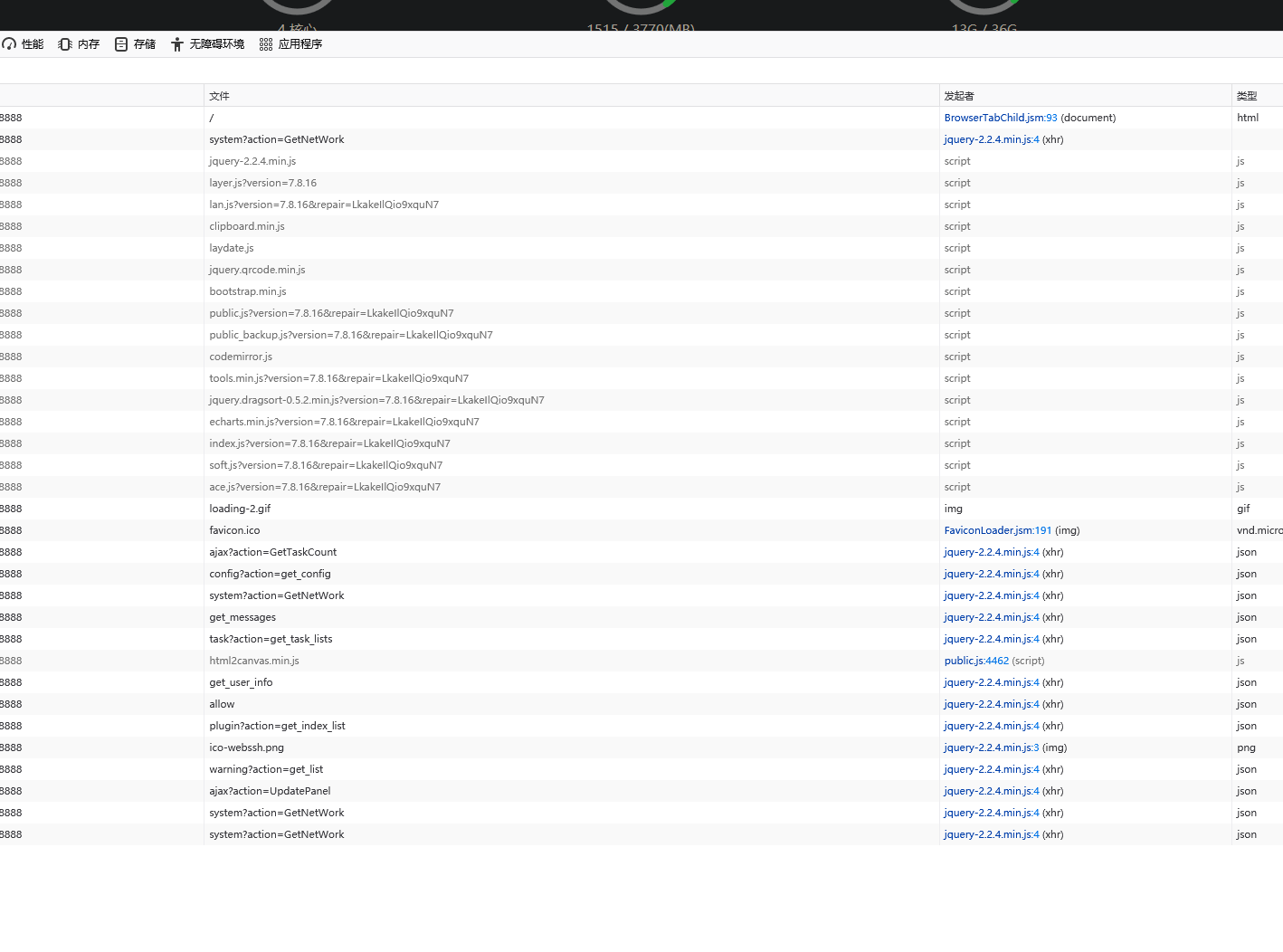Select the config?action=get_config request

[x=270, y=574]
